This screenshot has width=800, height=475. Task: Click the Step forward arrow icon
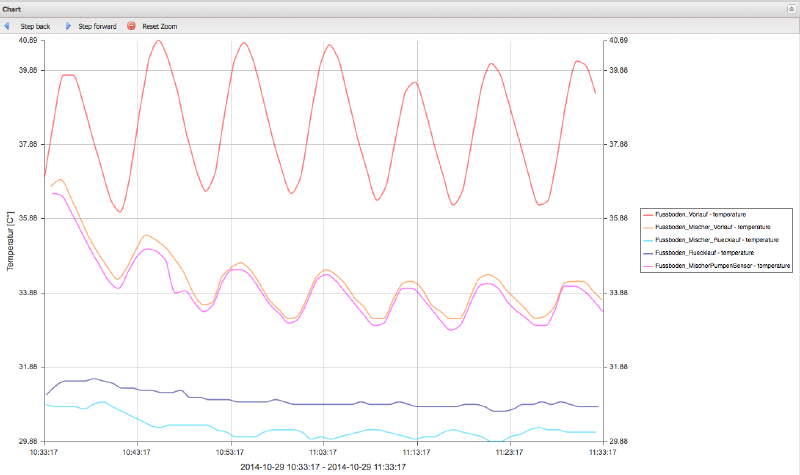(68, 26)
